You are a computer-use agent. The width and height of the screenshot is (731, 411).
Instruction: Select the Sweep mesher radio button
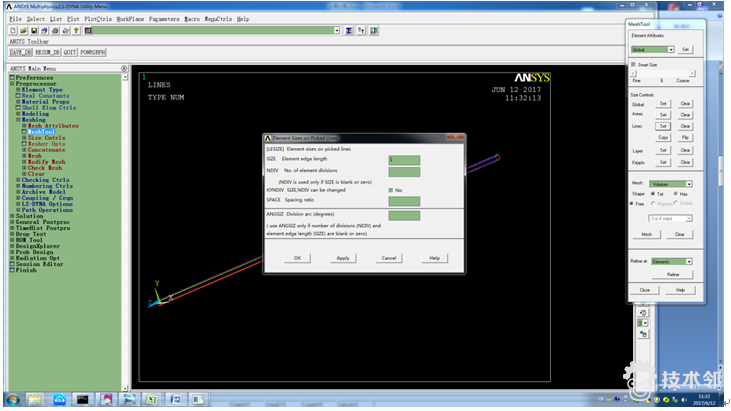[676, 203]
